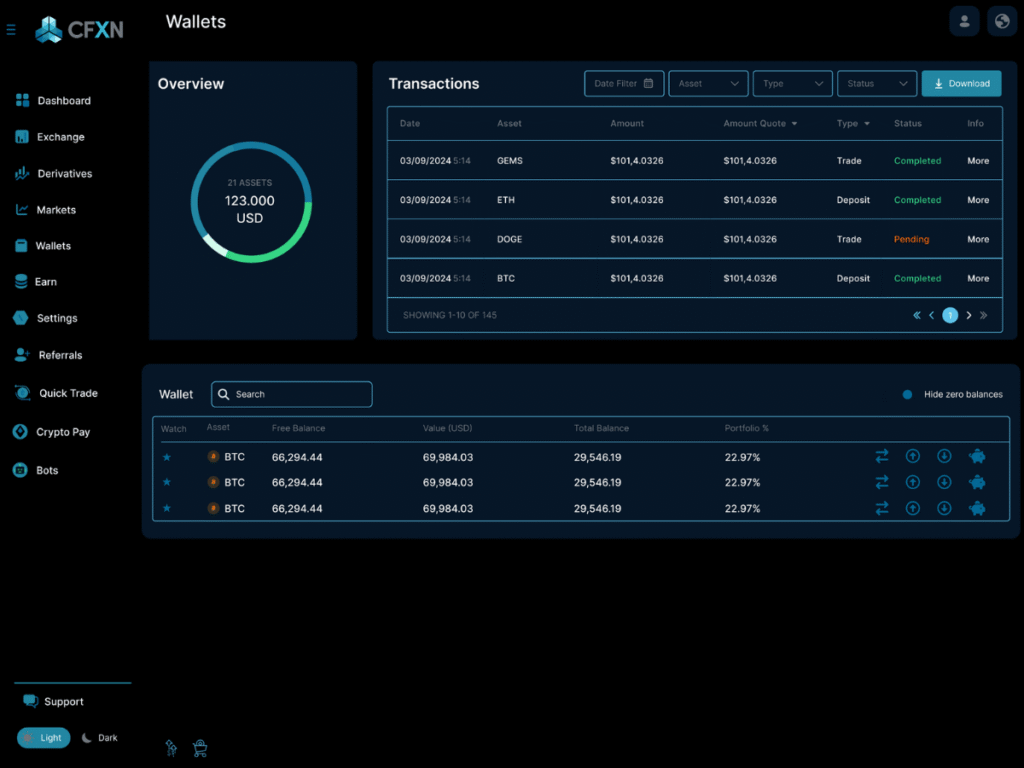Click the deposit down-arrow icon in second BTC row
1024x768 pixels.
[x=943, y=482]
